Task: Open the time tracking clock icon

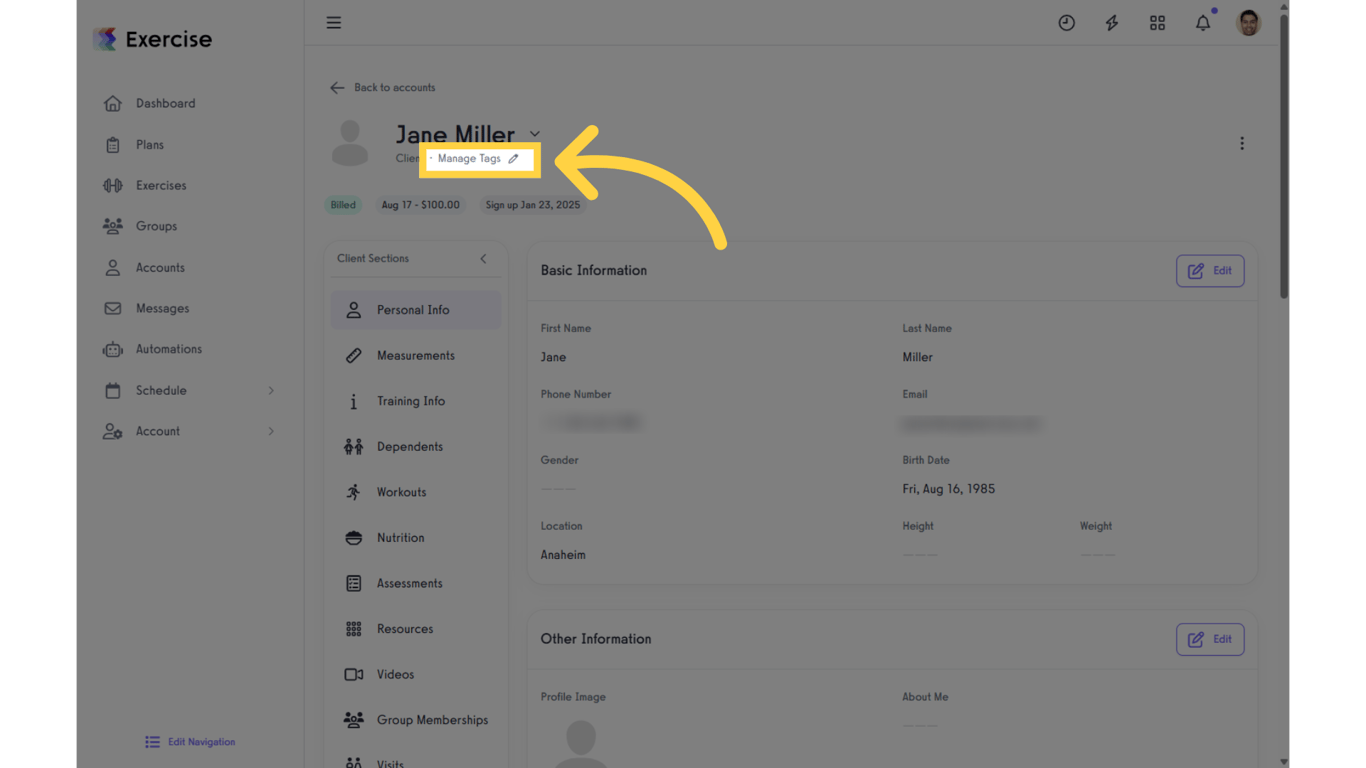Action: (1066, 22)
